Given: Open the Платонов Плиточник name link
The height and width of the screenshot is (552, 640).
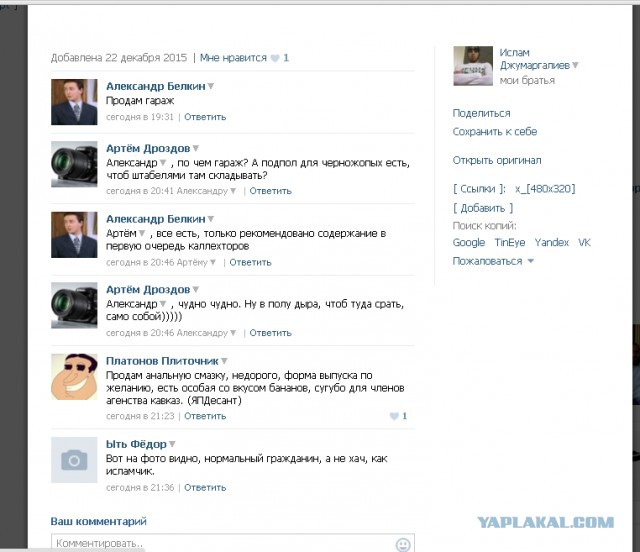Looking at the screenshot, I should 162,361.
